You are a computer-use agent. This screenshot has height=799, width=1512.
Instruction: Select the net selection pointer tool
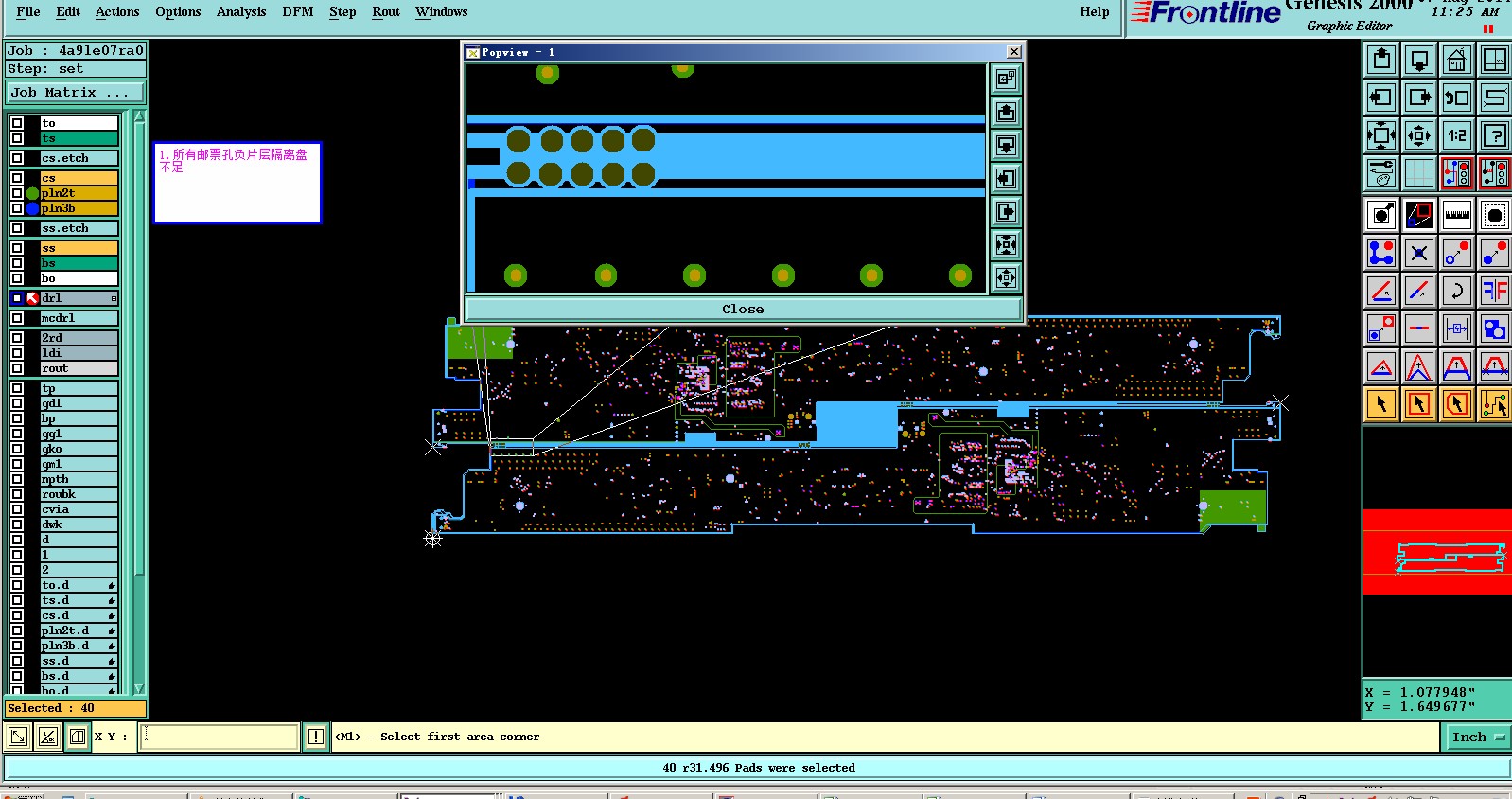tap(1495, 404)
